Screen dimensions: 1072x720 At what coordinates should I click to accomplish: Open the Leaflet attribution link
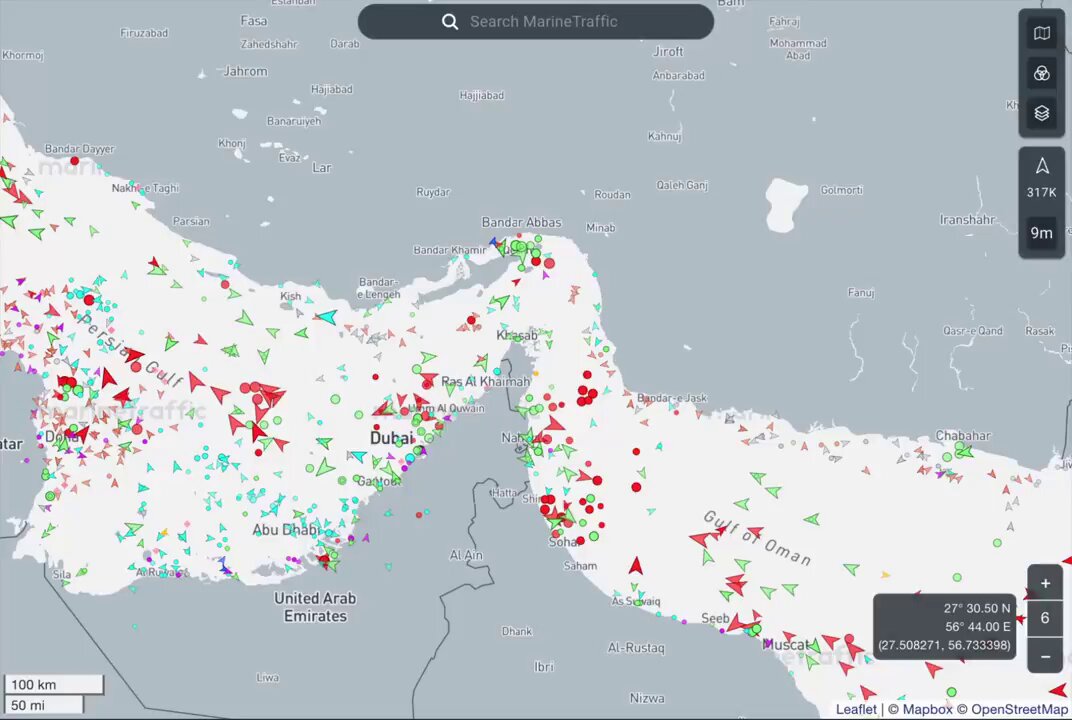coord(855,709)
